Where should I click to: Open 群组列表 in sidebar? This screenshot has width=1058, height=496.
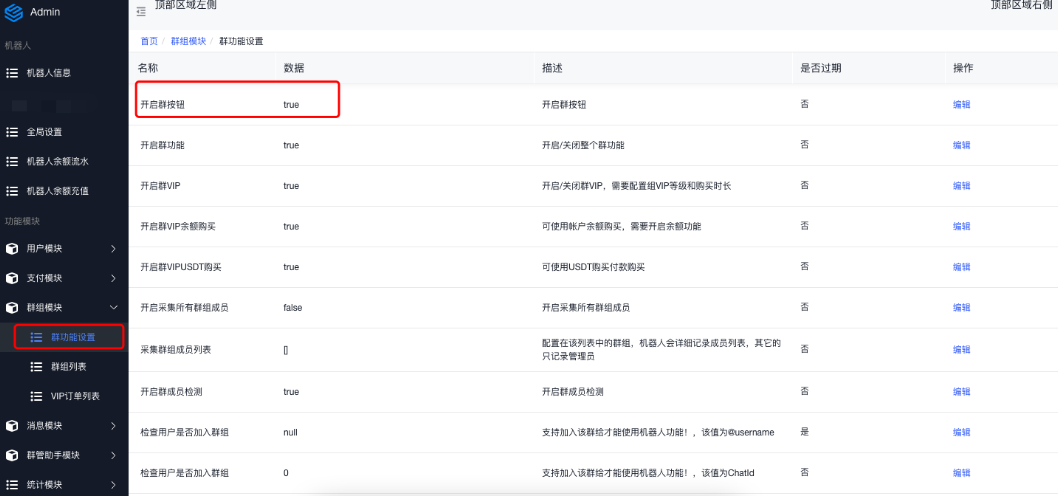68,367
